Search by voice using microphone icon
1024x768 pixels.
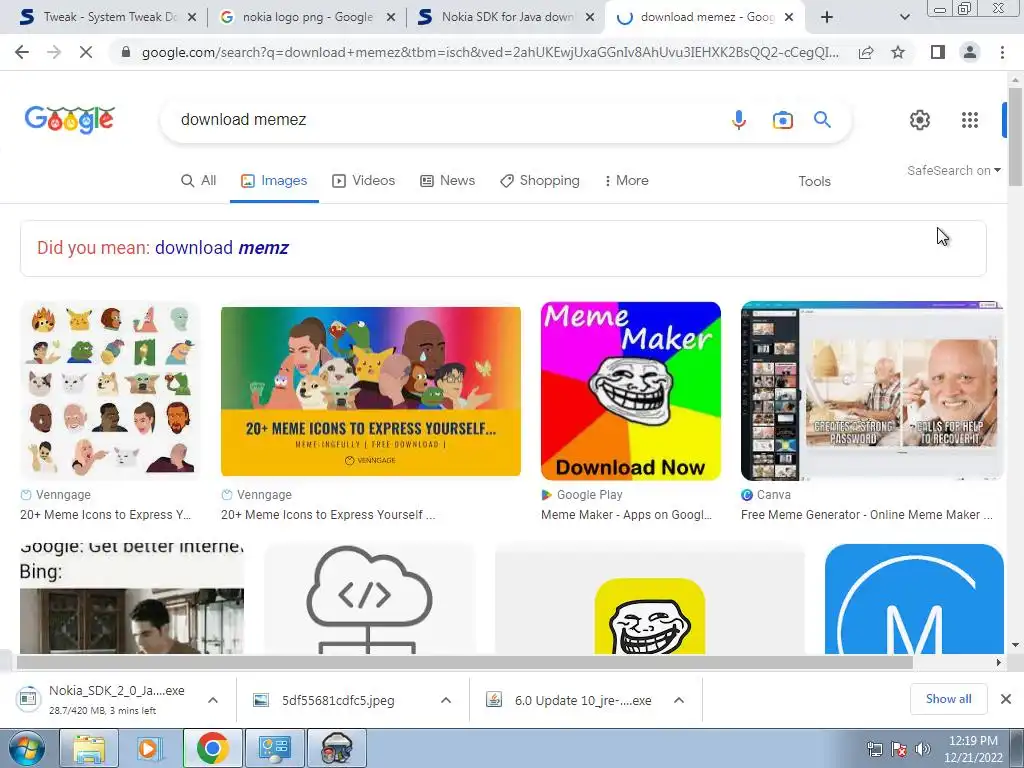[739, 120]
